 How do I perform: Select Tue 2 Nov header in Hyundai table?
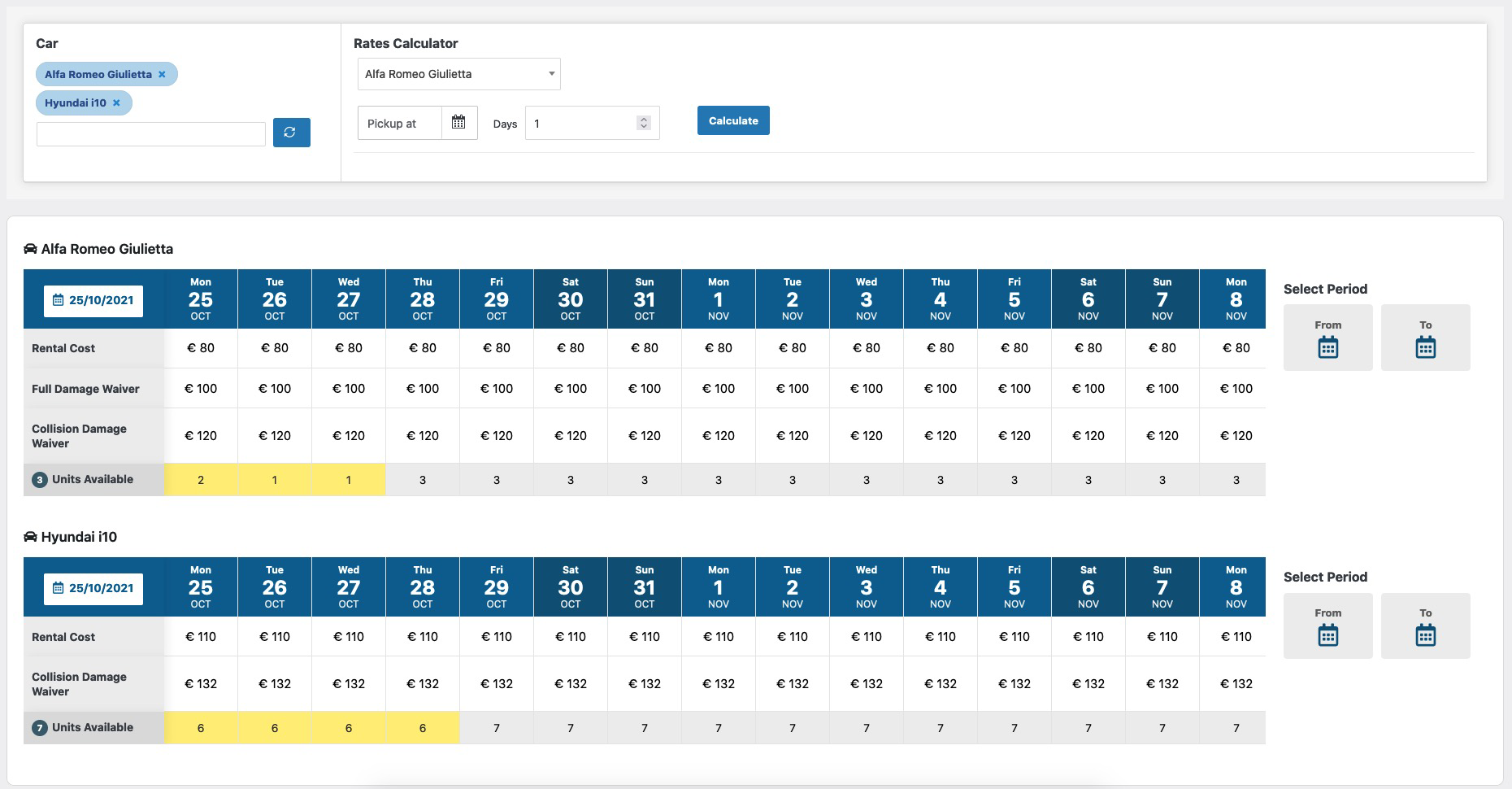click(793, 587)
